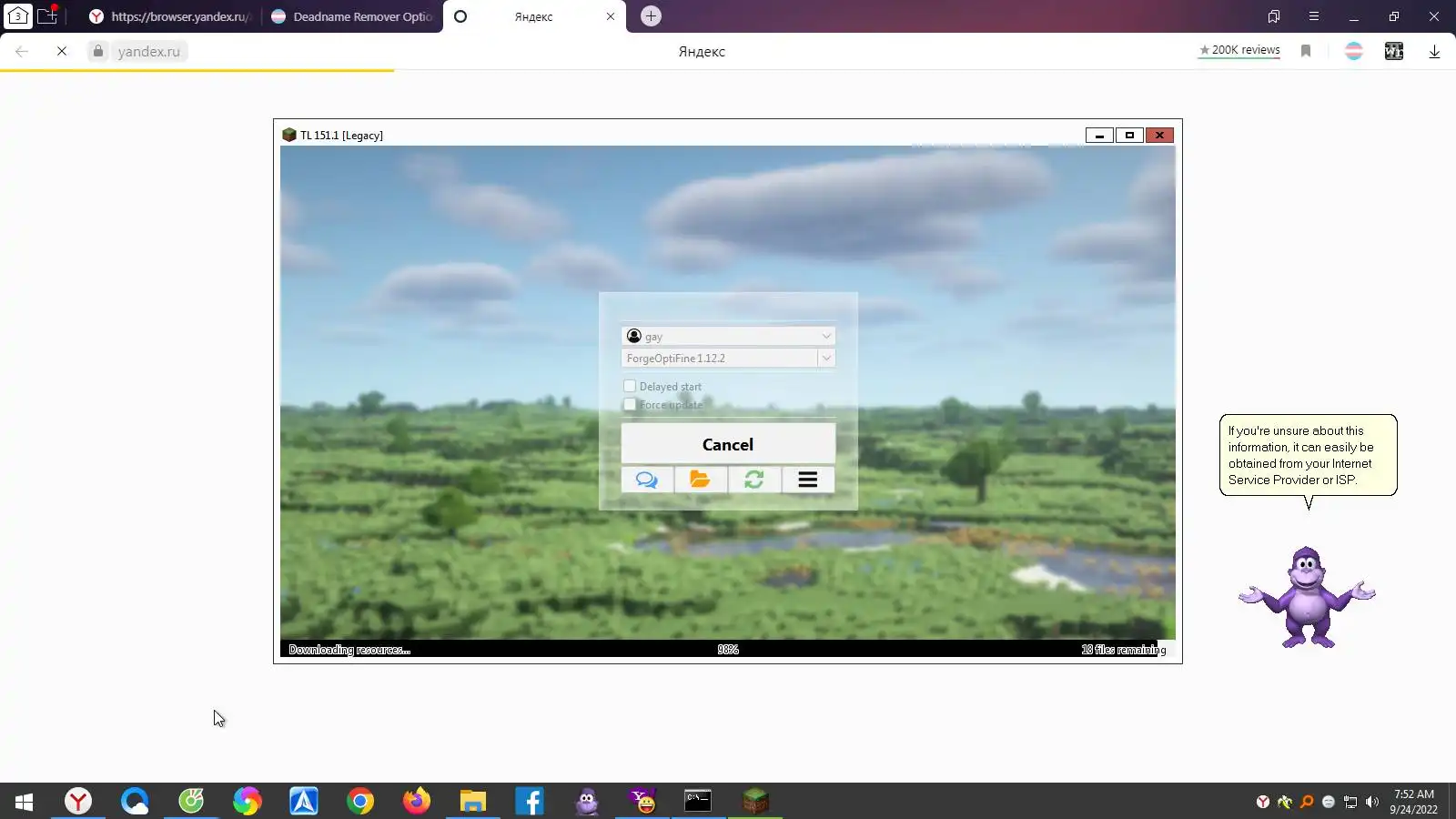This screenshot has height=819, width=1456.
Task: Open Yandex Browser from the taskbar
Action: (x=78, y=801)
